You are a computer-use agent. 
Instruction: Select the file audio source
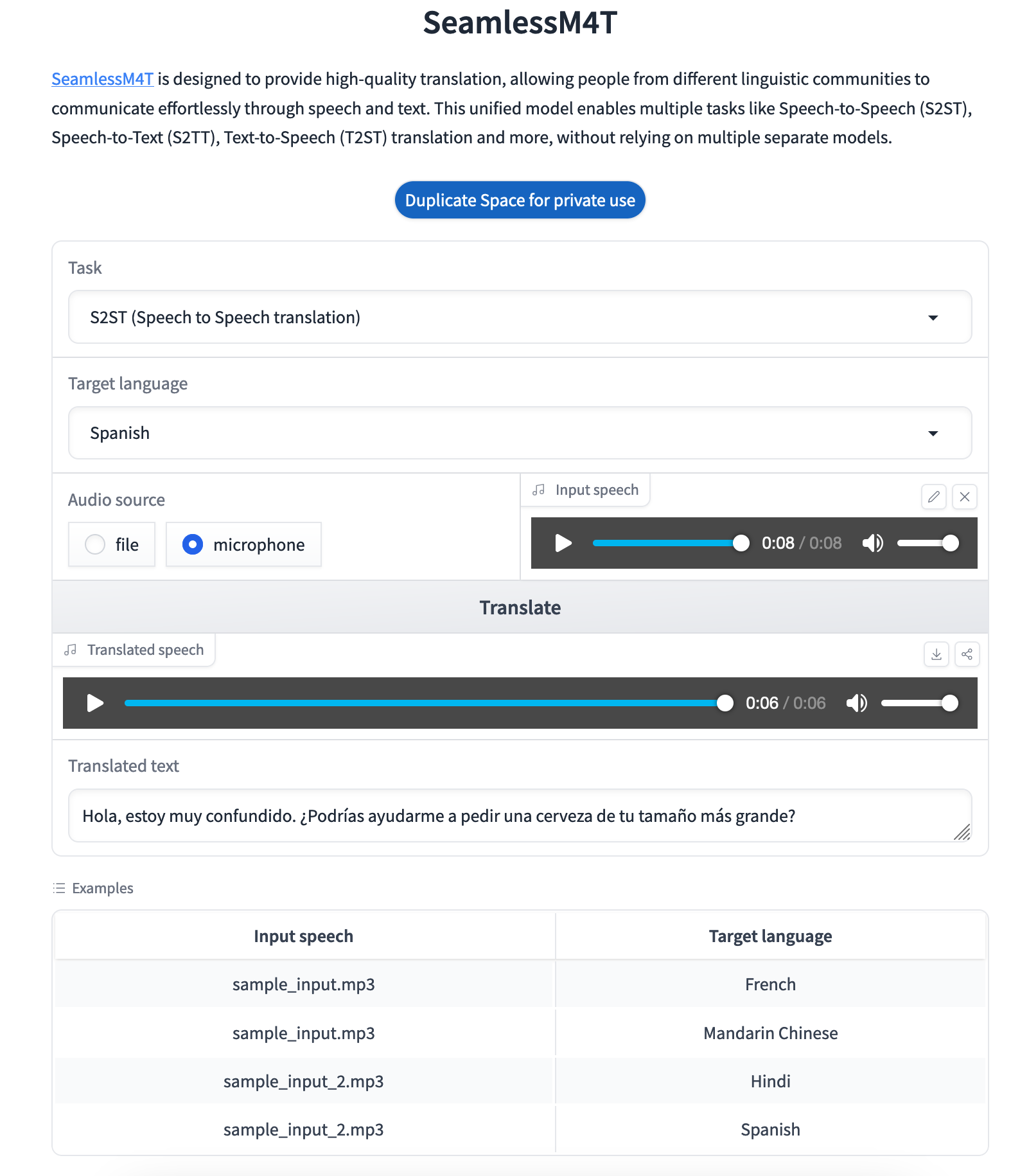pos(112,544)
